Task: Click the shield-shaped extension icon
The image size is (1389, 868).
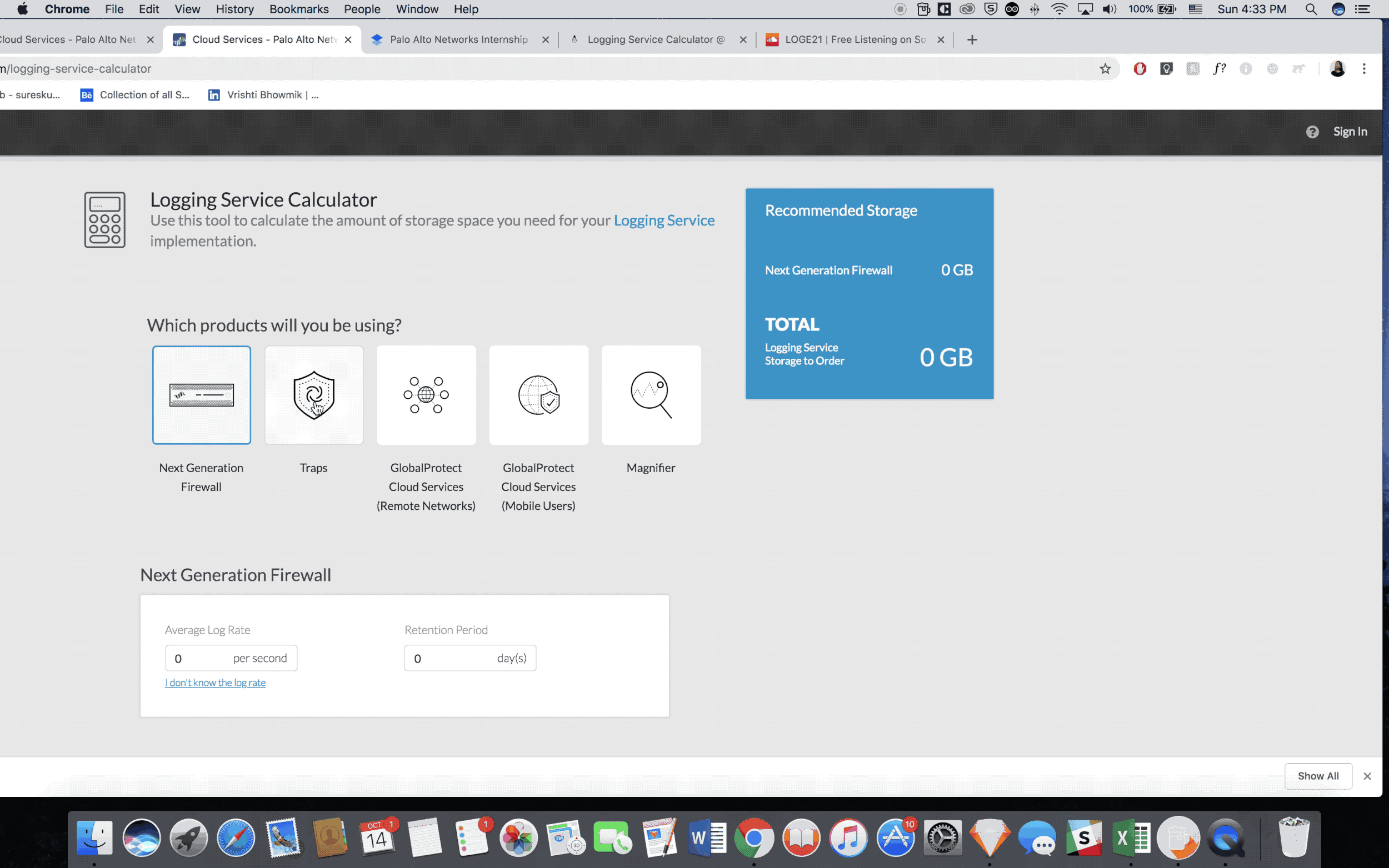Action: coord(1166,69)
